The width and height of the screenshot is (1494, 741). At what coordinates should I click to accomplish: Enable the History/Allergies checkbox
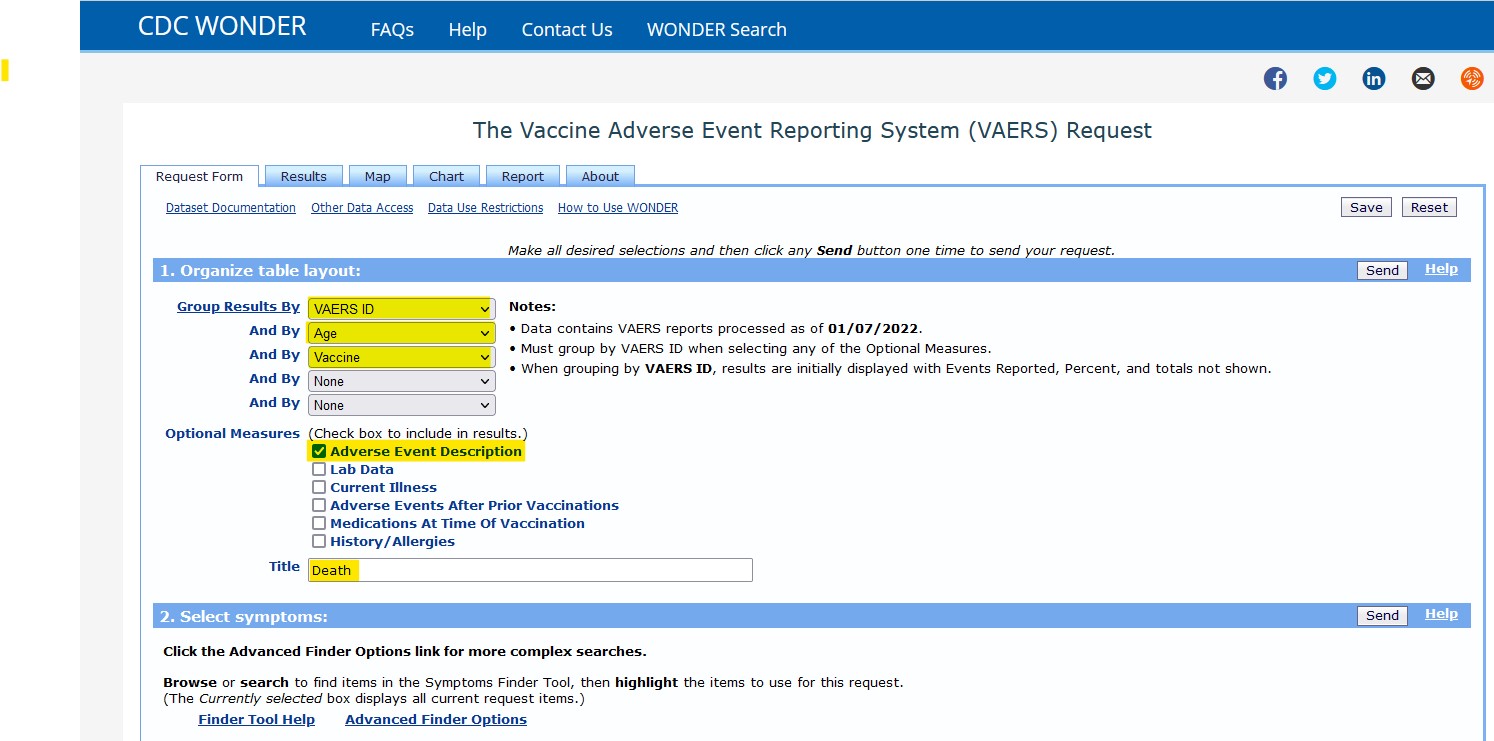click(319, 541)
